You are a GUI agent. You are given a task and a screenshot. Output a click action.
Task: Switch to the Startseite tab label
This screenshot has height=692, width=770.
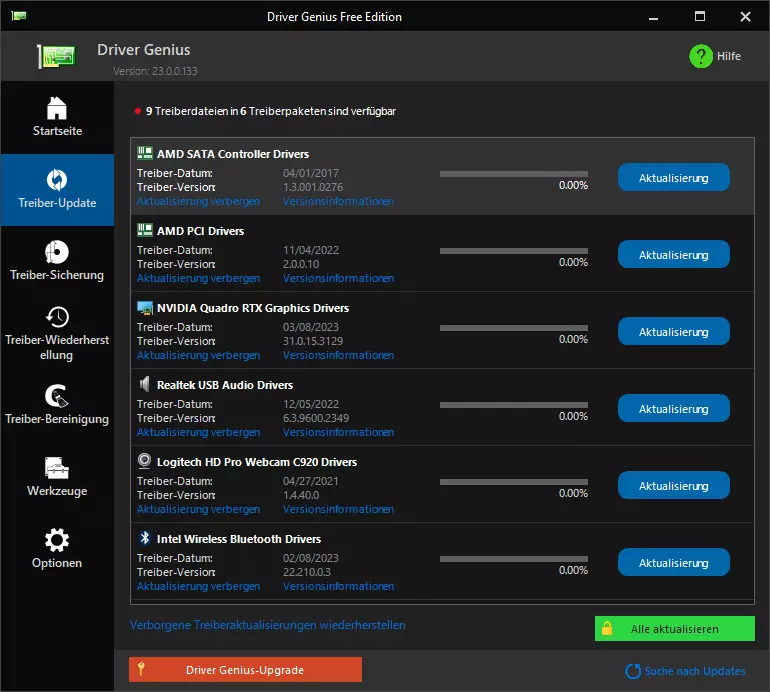[57, 131]
